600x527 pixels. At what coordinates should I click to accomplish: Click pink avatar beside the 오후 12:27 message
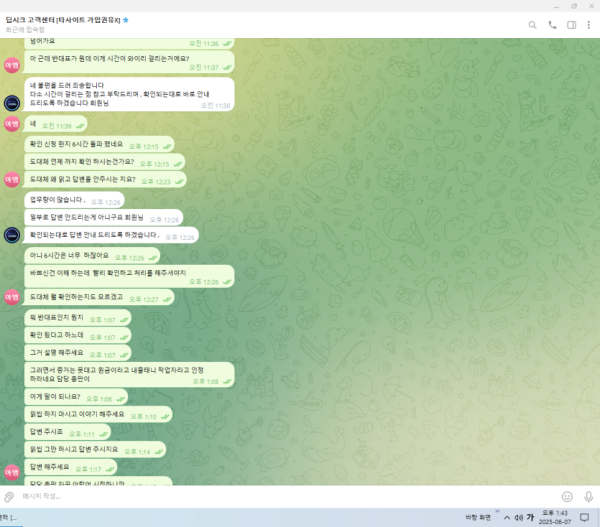click(12, 297)
